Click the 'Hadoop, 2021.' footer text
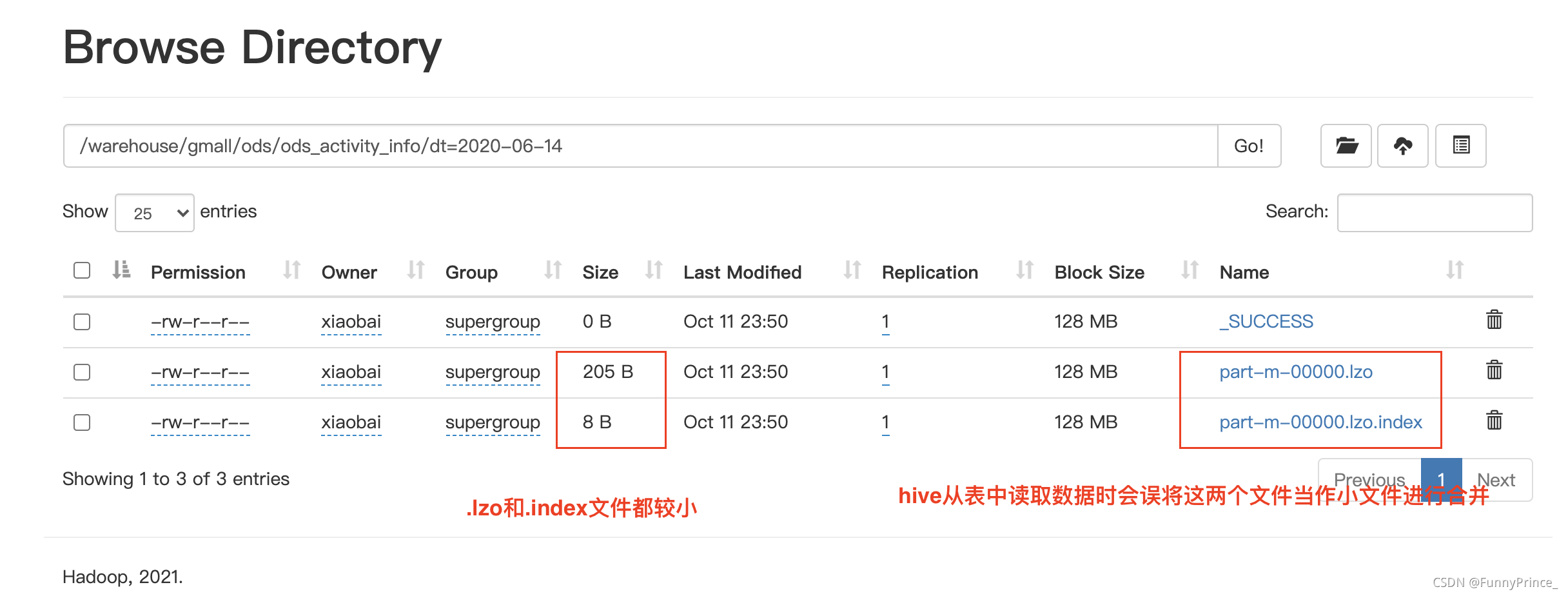Image resolution: width=1568 pixels, height=596 pixels. [122, 577]
